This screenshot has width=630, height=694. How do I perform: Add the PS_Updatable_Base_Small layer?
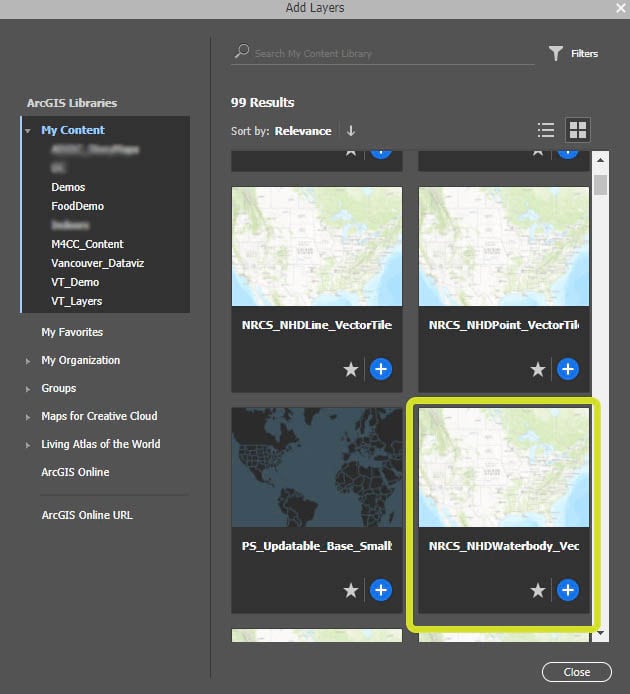[x=381, y=590]
